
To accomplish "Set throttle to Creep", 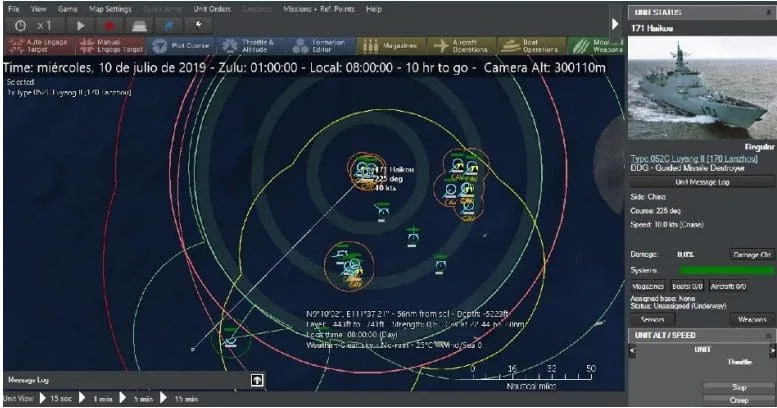I will tap(739, 400).
